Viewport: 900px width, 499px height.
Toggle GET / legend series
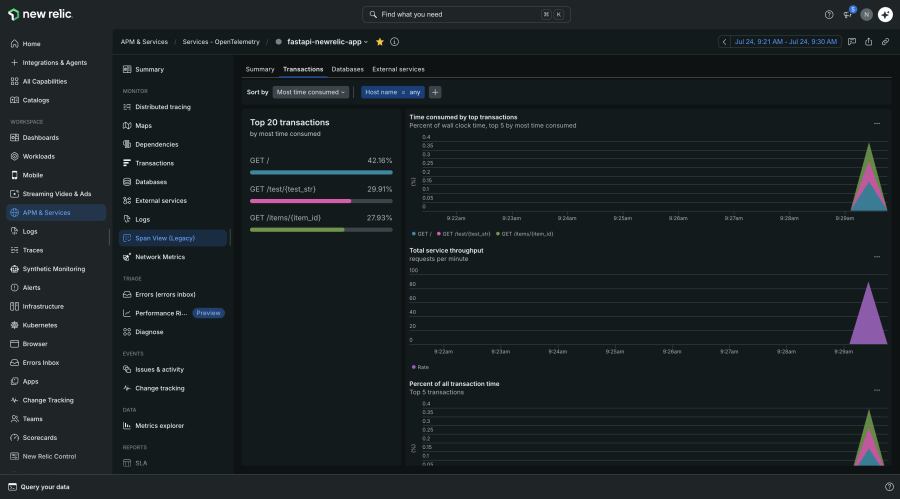coord(422,234)
